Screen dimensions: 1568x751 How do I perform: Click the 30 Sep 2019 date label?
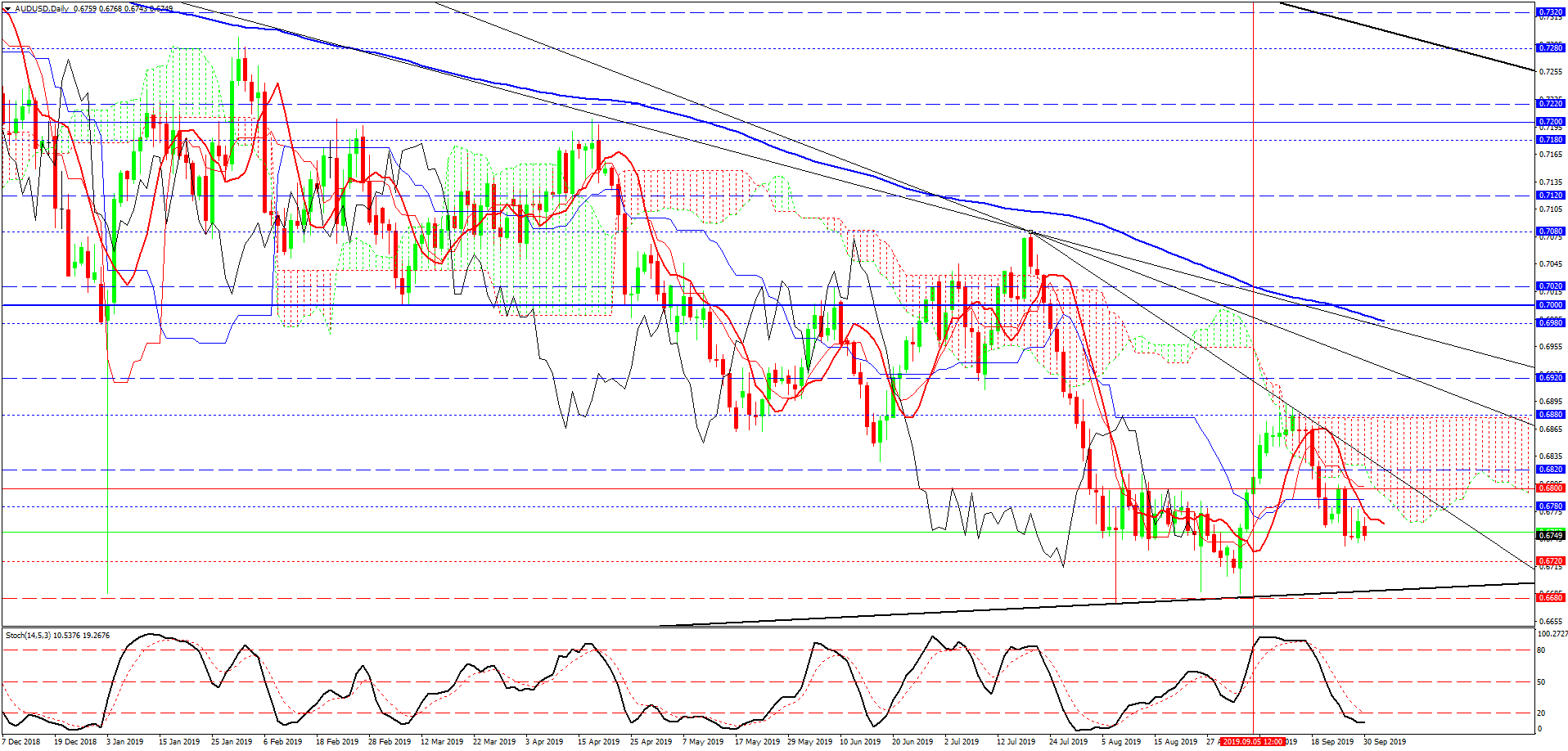pos(1384,742)
